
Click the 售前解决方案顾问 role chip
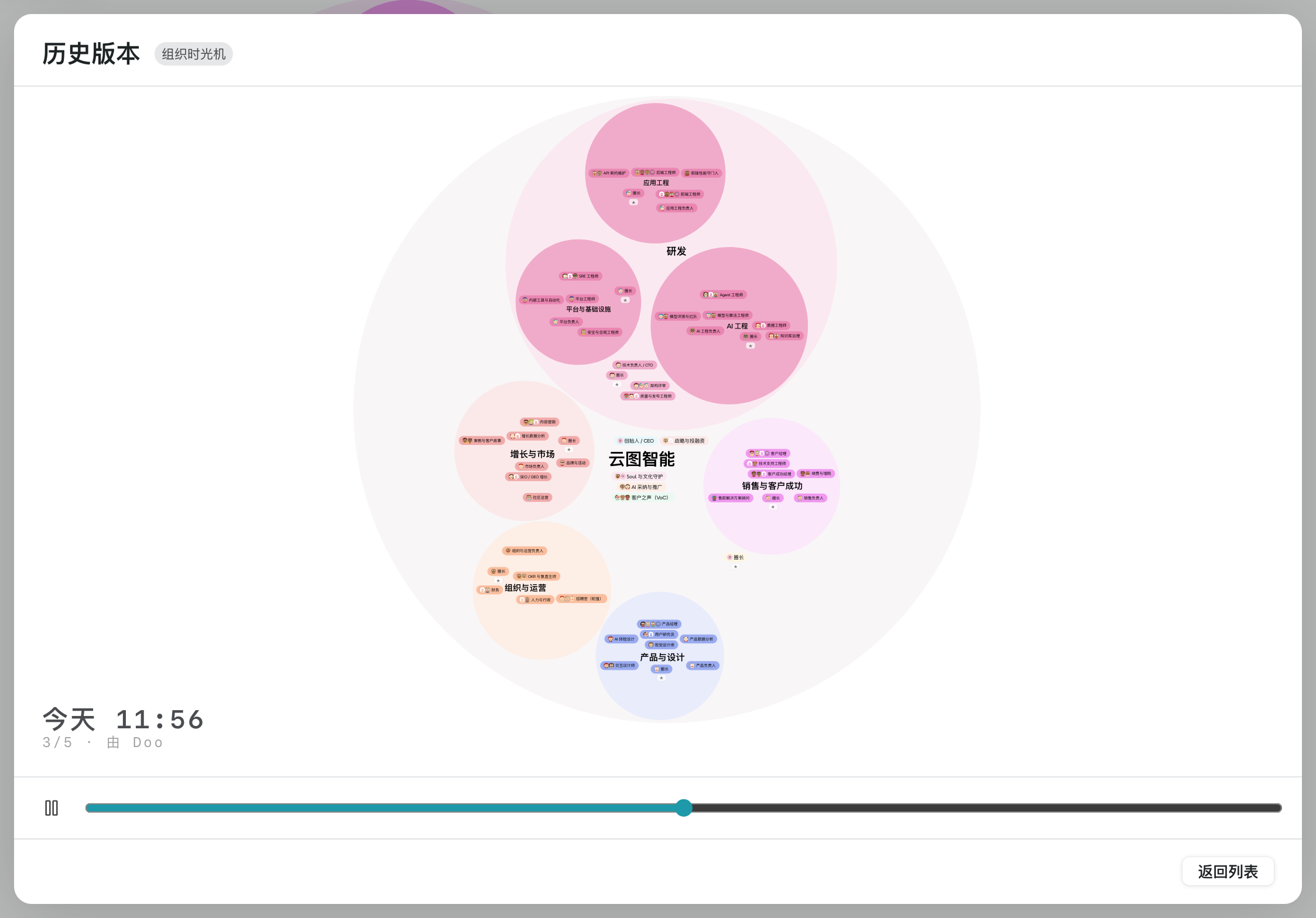pos(731,498)
